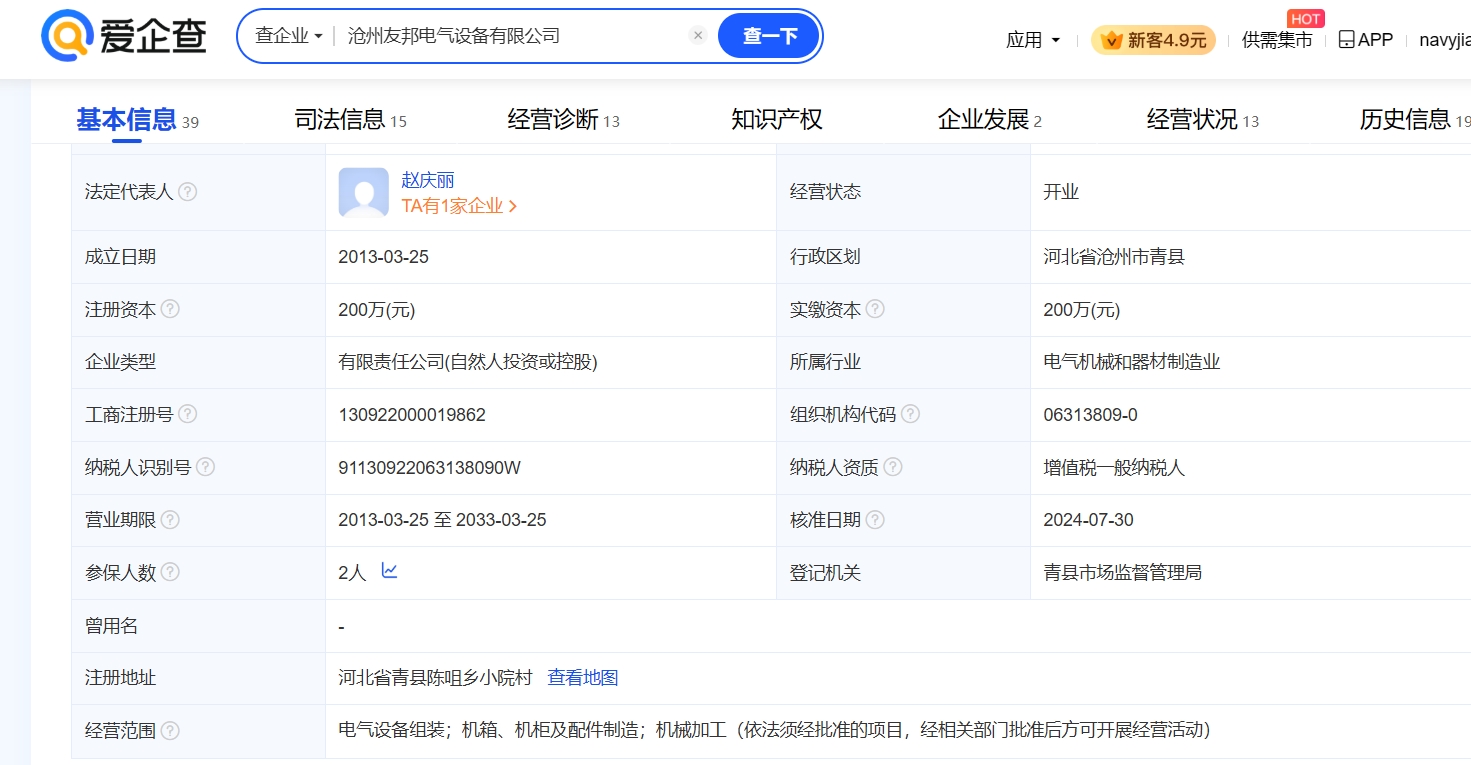Open help icon next to 纳税人识别号

click(x=205, y=467)
